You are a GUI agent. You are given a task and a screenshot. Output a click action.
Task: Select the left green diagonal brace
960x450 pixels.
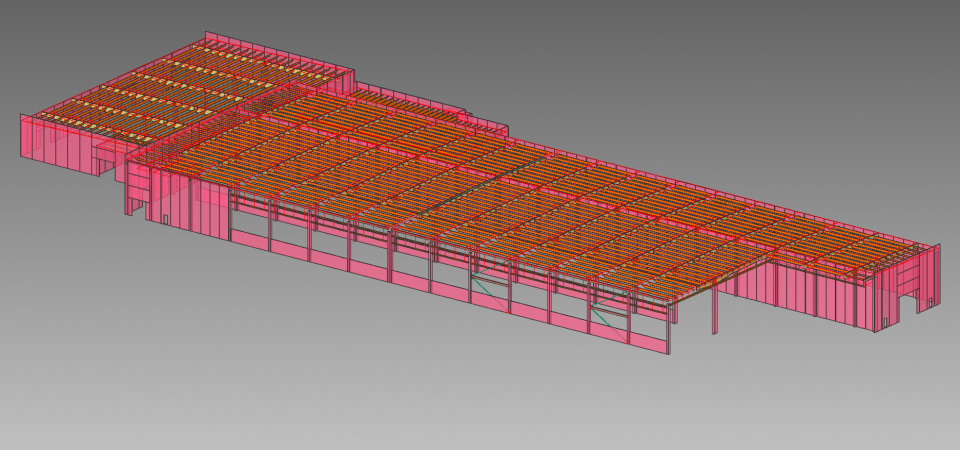[x=489, y=288]
